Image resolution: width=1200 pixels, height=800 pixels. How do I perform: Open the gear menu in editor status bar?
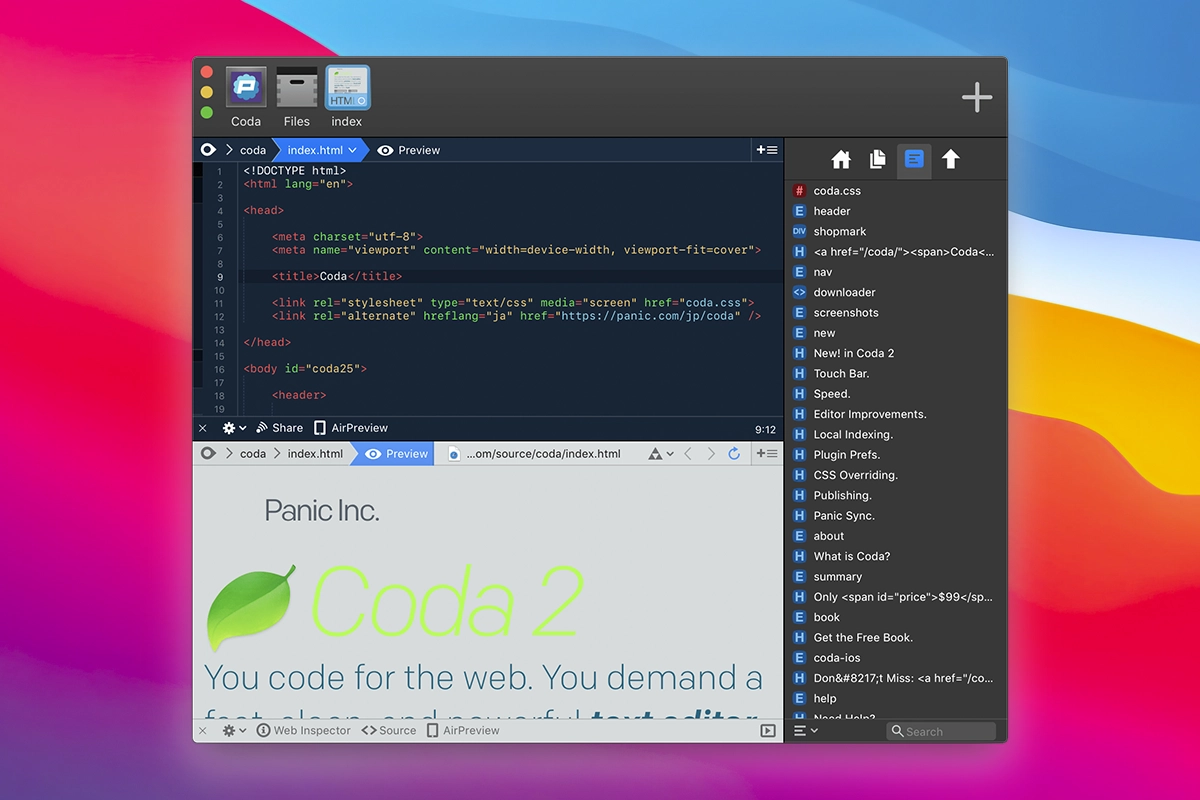click(234, 428)
